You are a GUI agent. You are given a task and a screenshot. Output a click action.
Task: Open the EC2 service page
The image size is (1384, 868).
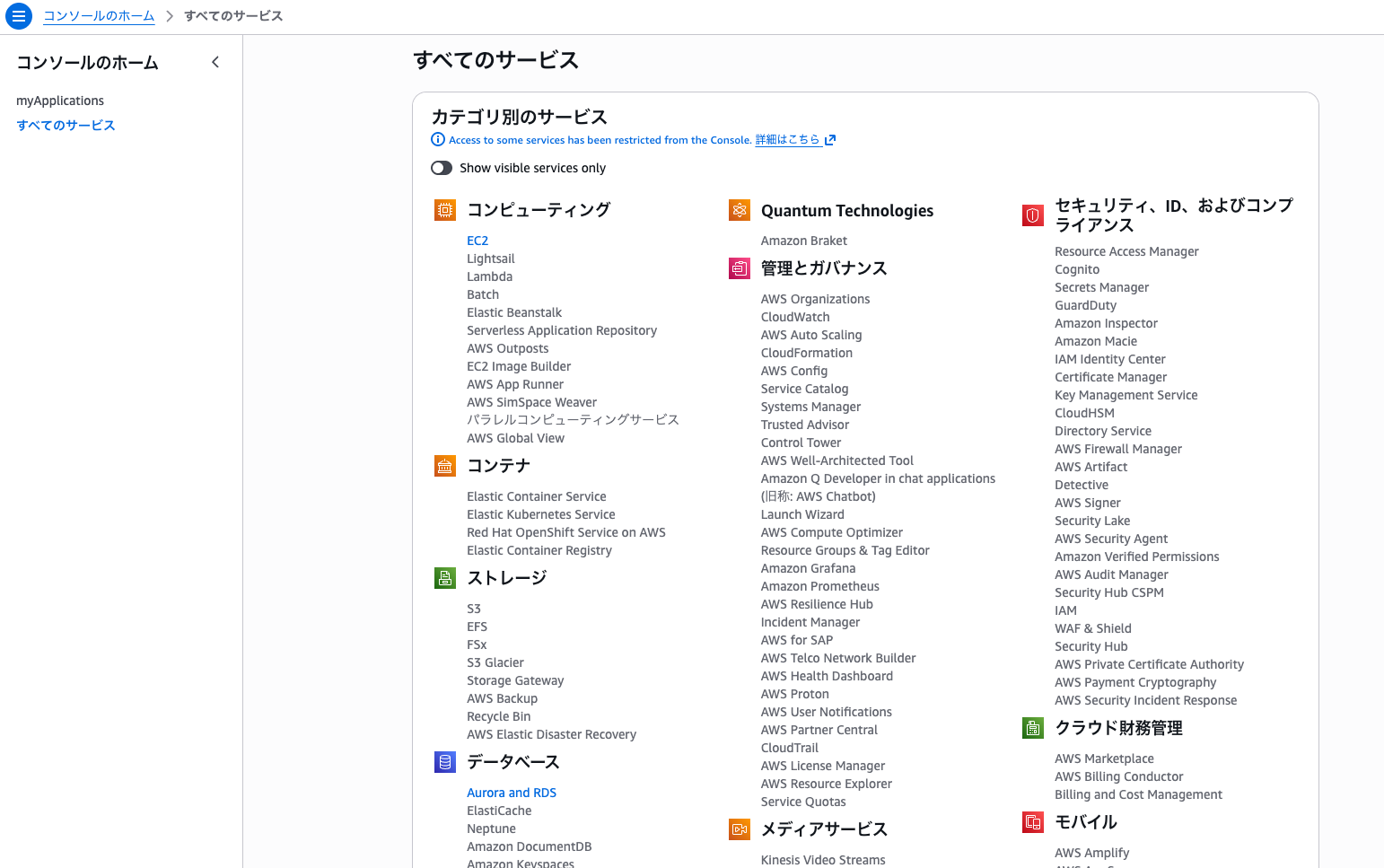[x=477, y=240]
